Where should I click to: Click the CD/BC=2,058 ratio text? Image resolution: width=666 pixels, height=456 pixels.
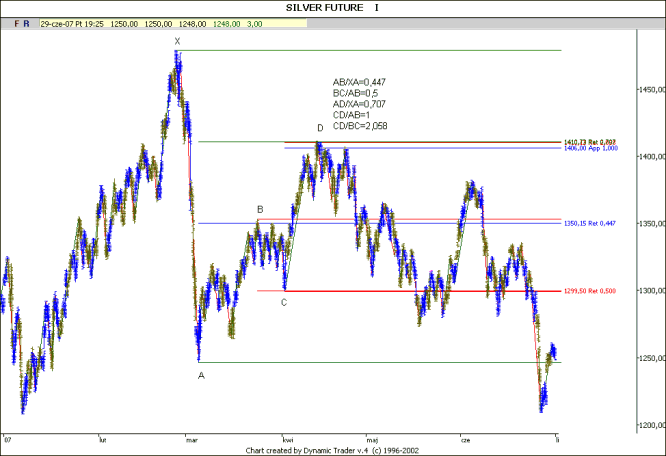click(359, 126)
